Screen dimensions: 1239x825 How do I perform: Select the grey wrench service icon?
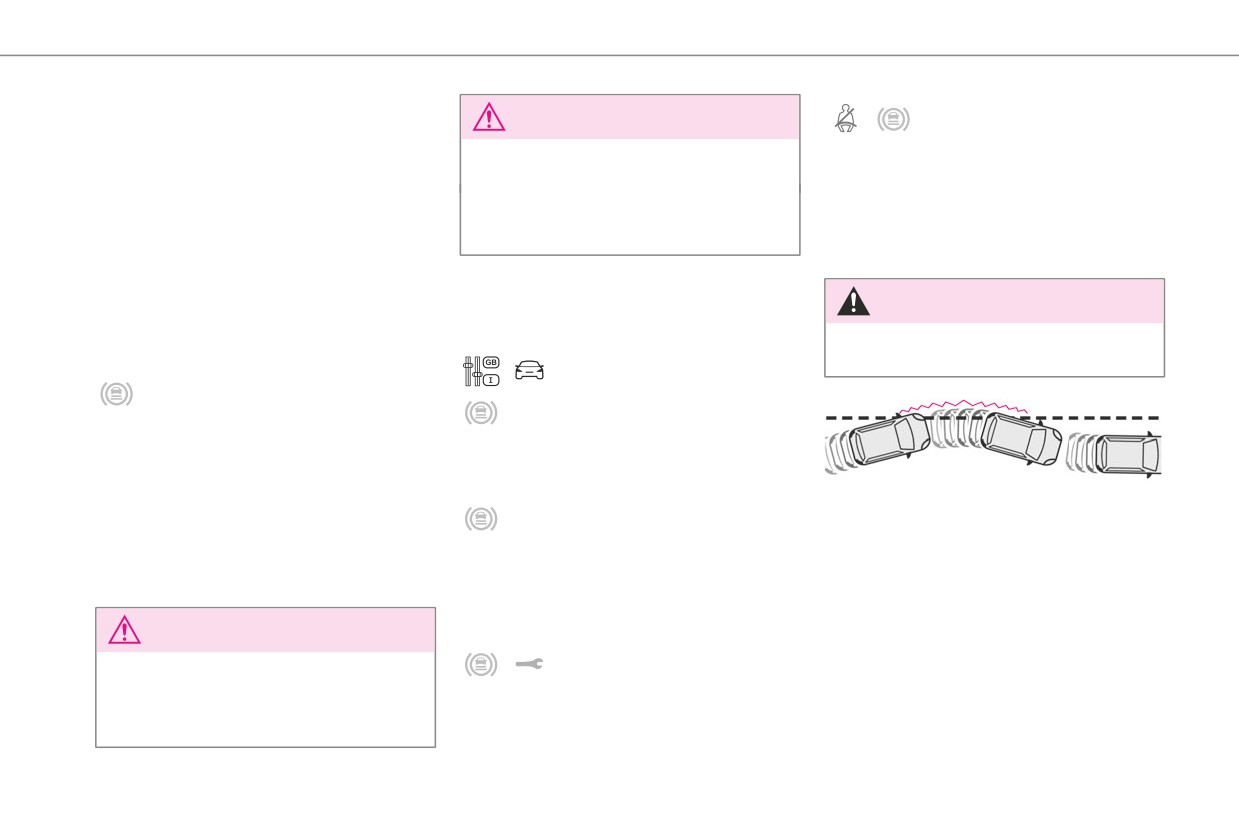point(530,662)
